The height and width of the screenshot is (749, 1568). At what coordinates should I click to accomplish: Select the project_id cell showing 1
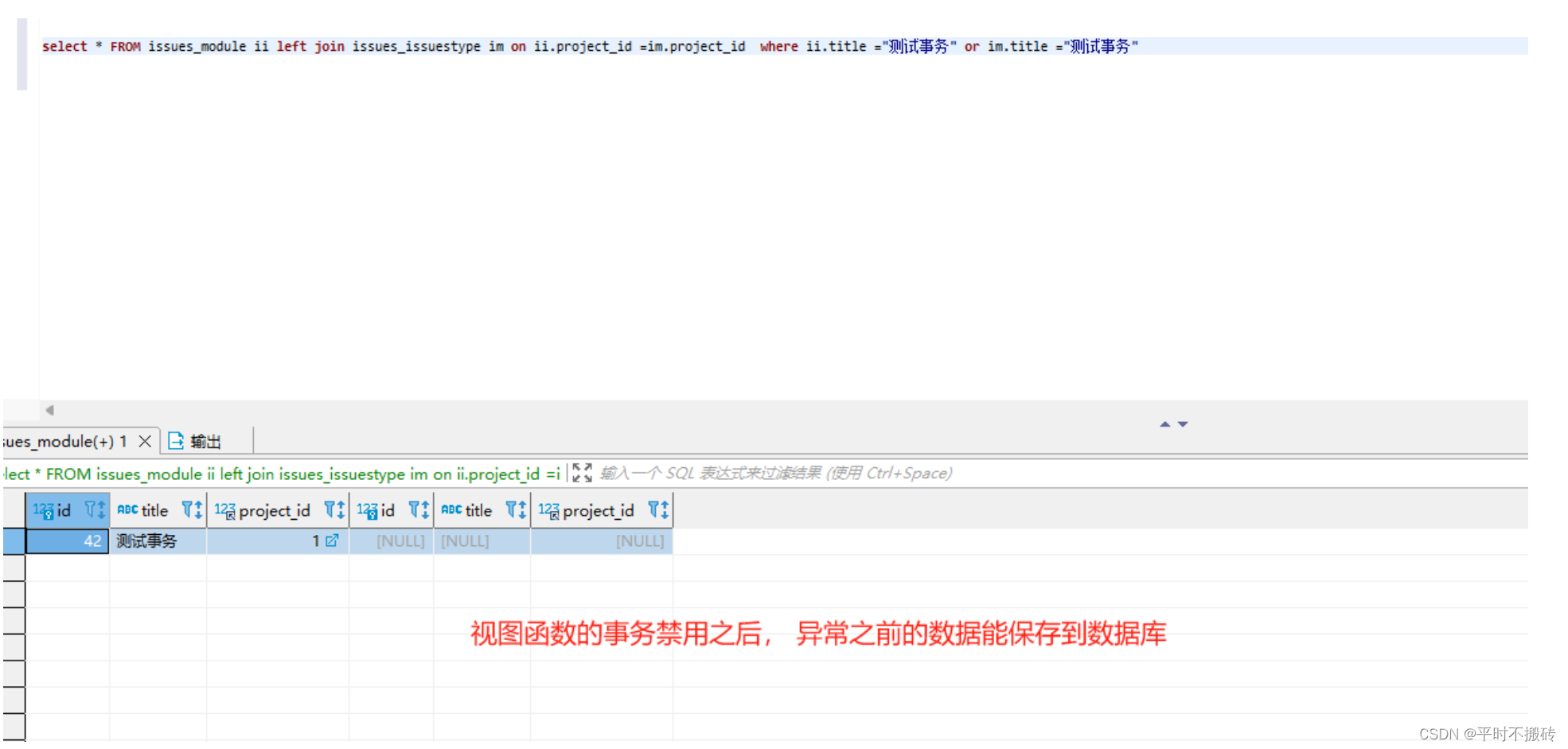tap(278, 541)
